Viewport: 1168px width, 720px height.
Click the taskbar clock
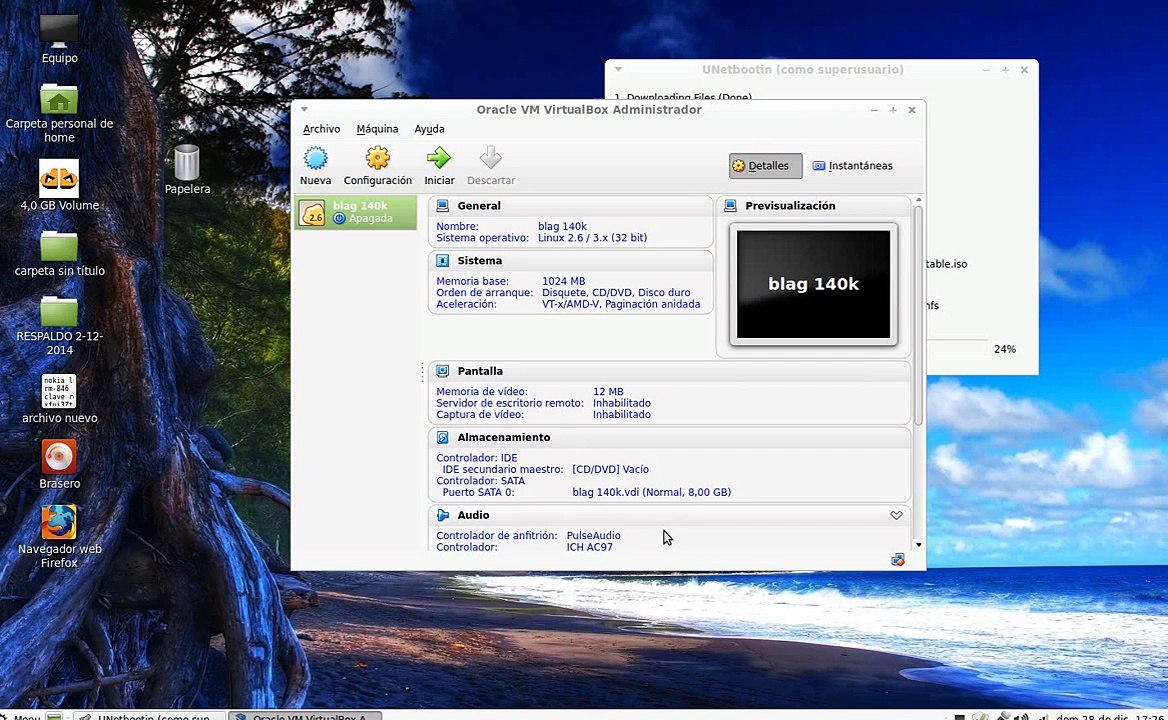point(1110,716)
